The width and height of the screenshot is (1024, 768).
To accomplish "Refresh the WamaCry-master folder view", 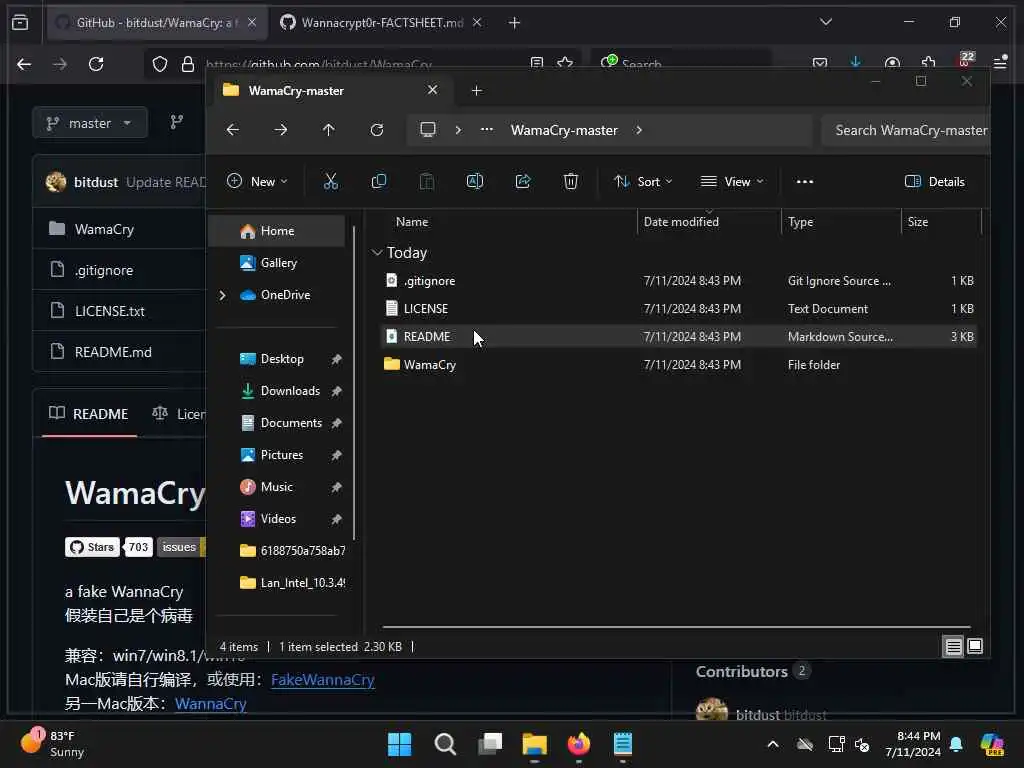I will pos(377,130).
